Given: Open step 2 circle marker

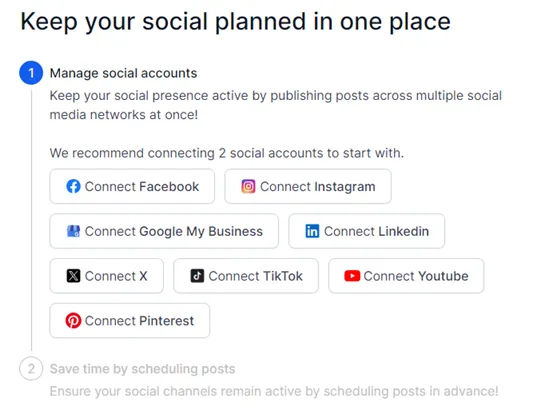Looking at the screenshot, I should pyautogui.click(x=31, y=369).
